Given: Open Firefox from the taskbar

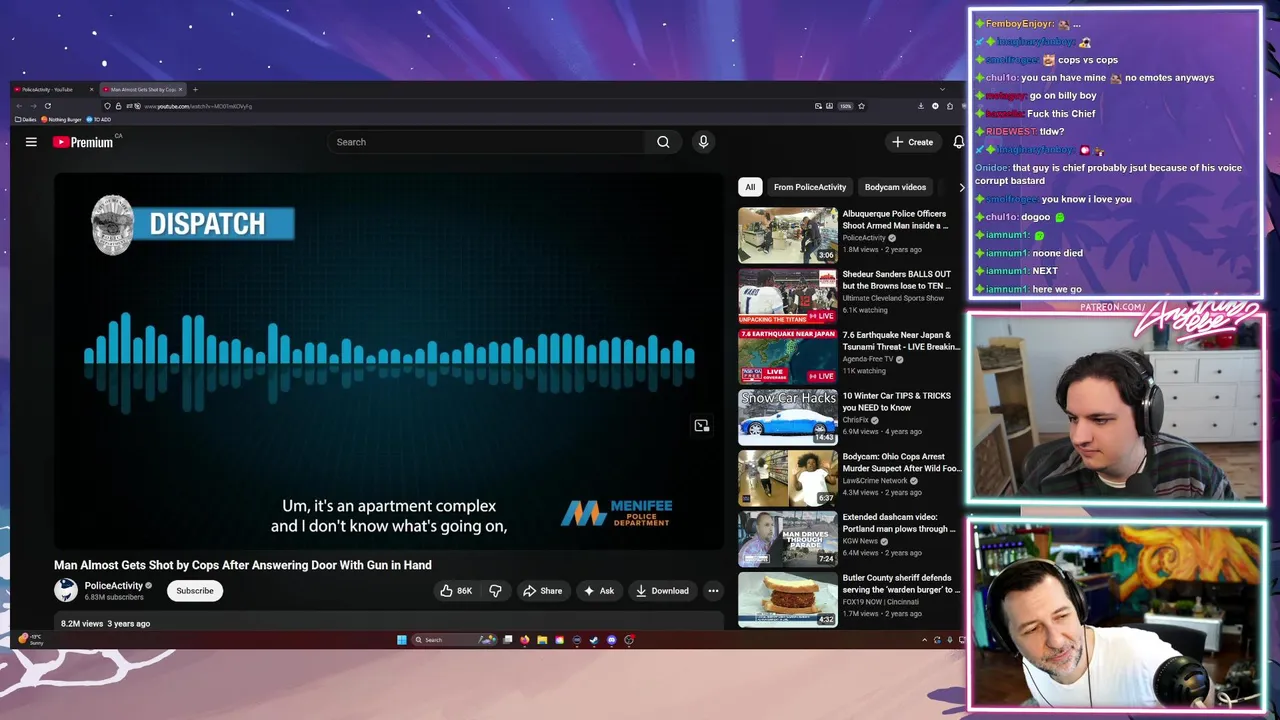Looking at the screenshot, I should click(524, 640).
